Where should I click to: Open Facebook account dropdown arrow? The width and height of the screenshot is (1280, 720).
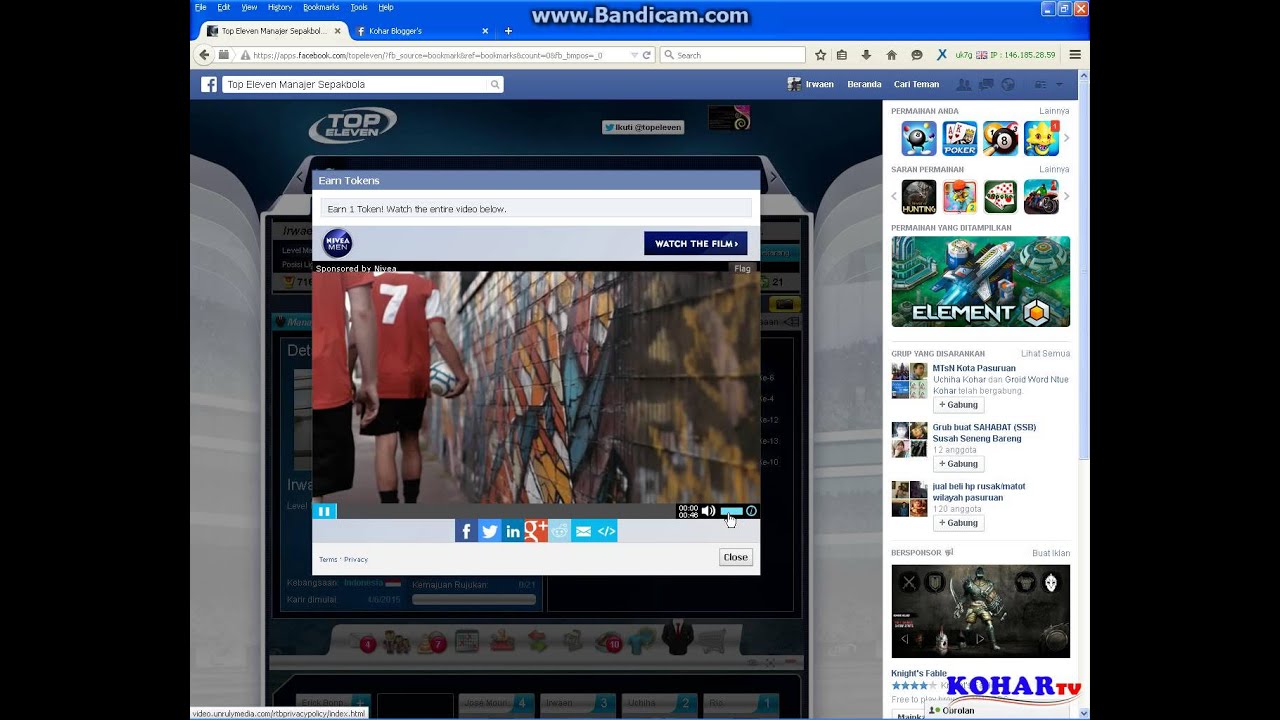1059,85
